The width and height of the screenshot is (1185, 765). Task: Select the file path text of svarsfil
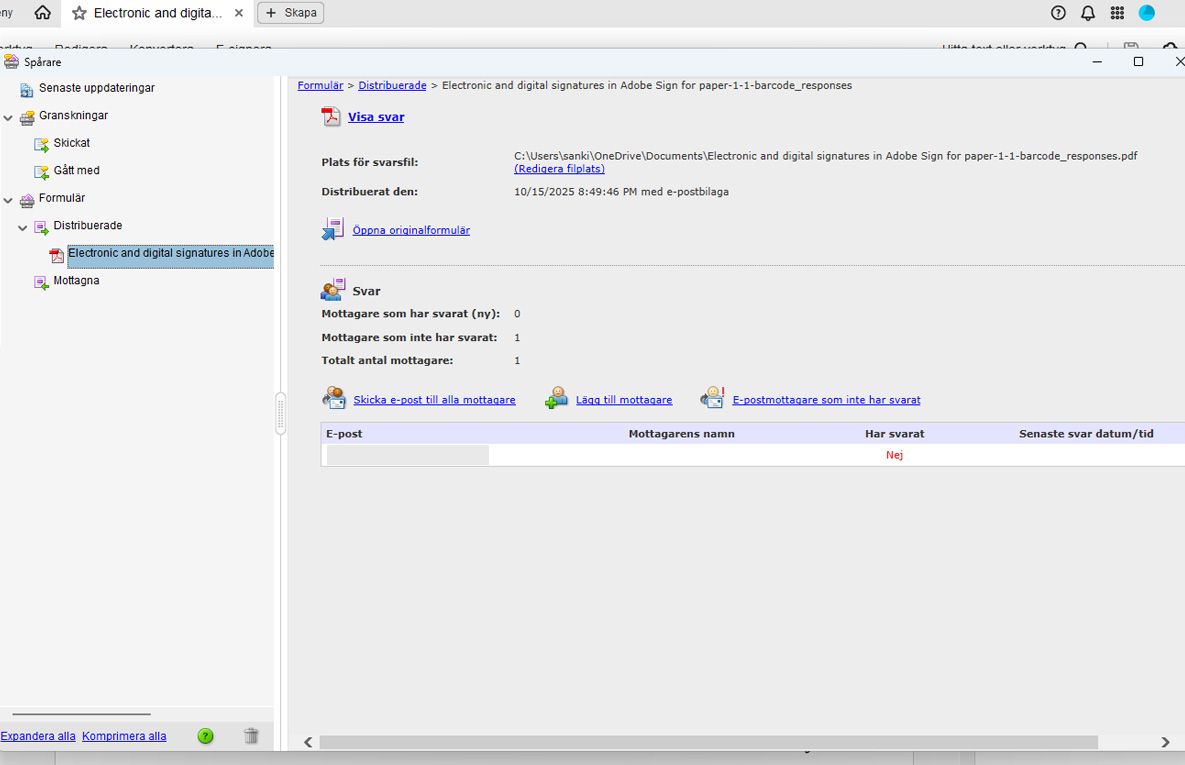(825, 156)
